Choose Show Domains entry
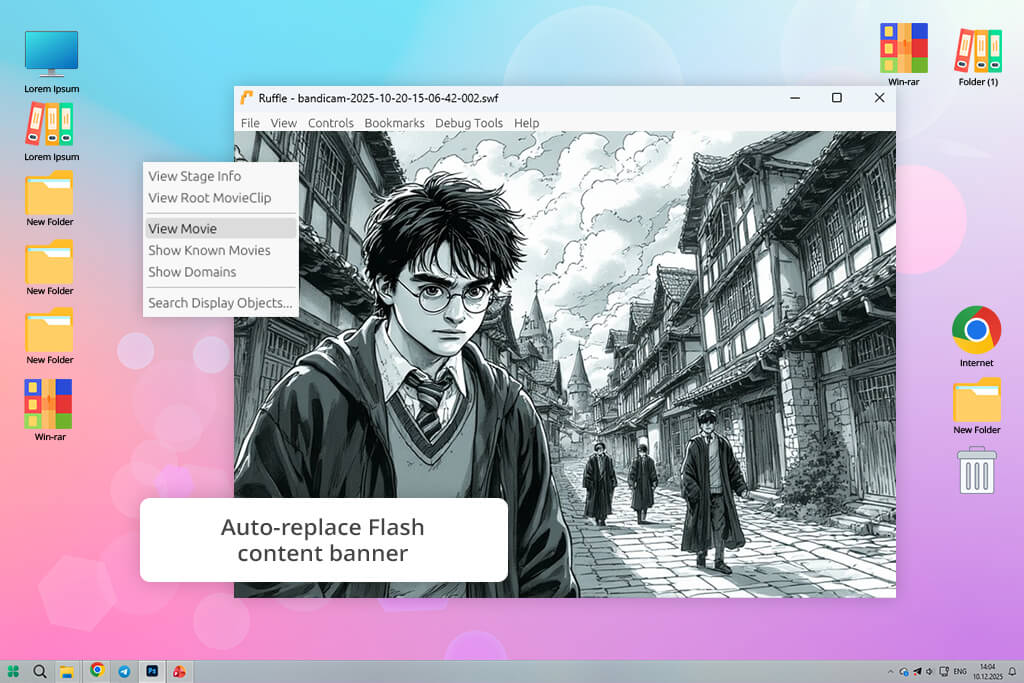This screenshot has width=1024, height=683. tap(221, 272)
